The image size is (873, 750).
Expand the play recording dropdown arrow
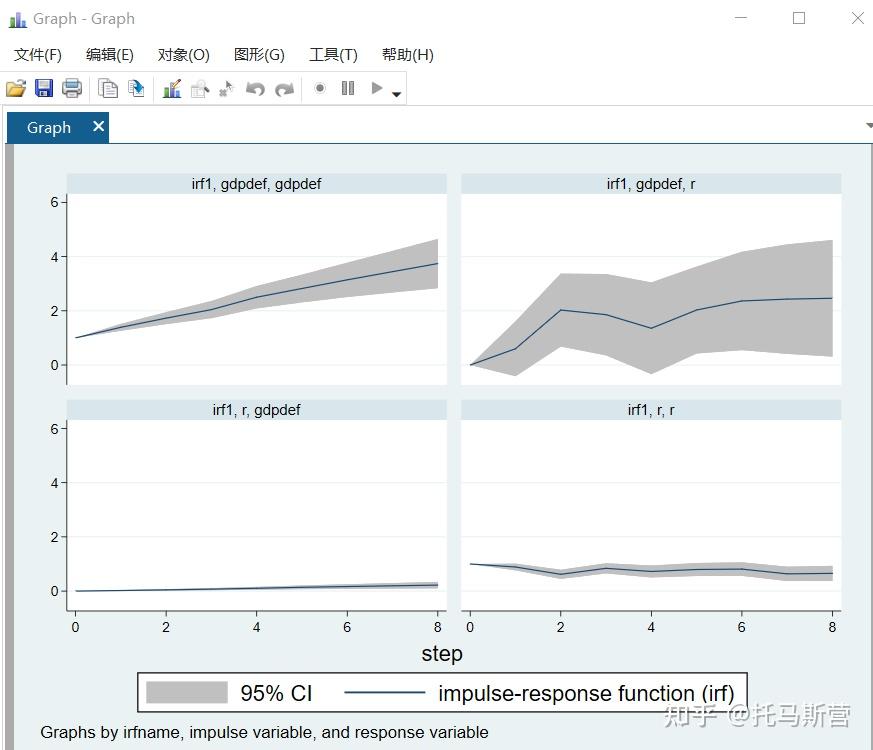click(396, 94)
